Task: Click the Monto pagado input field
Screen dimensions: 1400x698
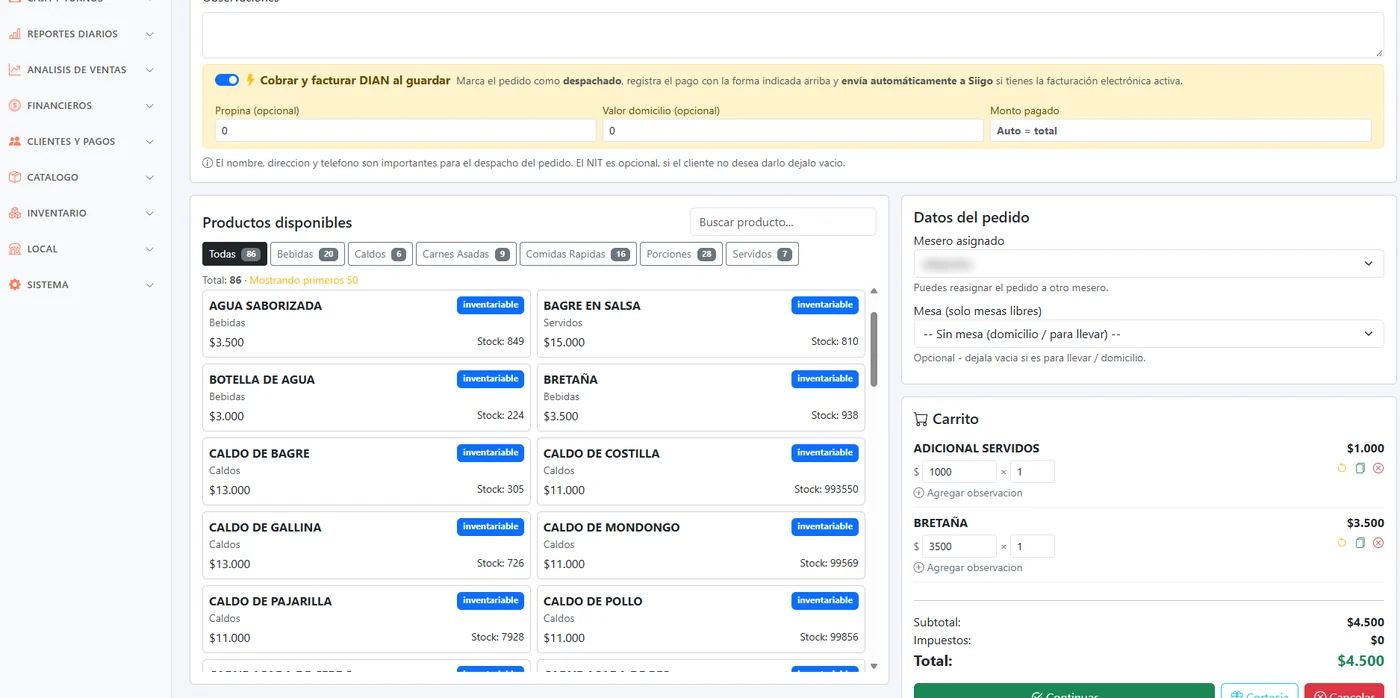Action: tap(1181, 131)
